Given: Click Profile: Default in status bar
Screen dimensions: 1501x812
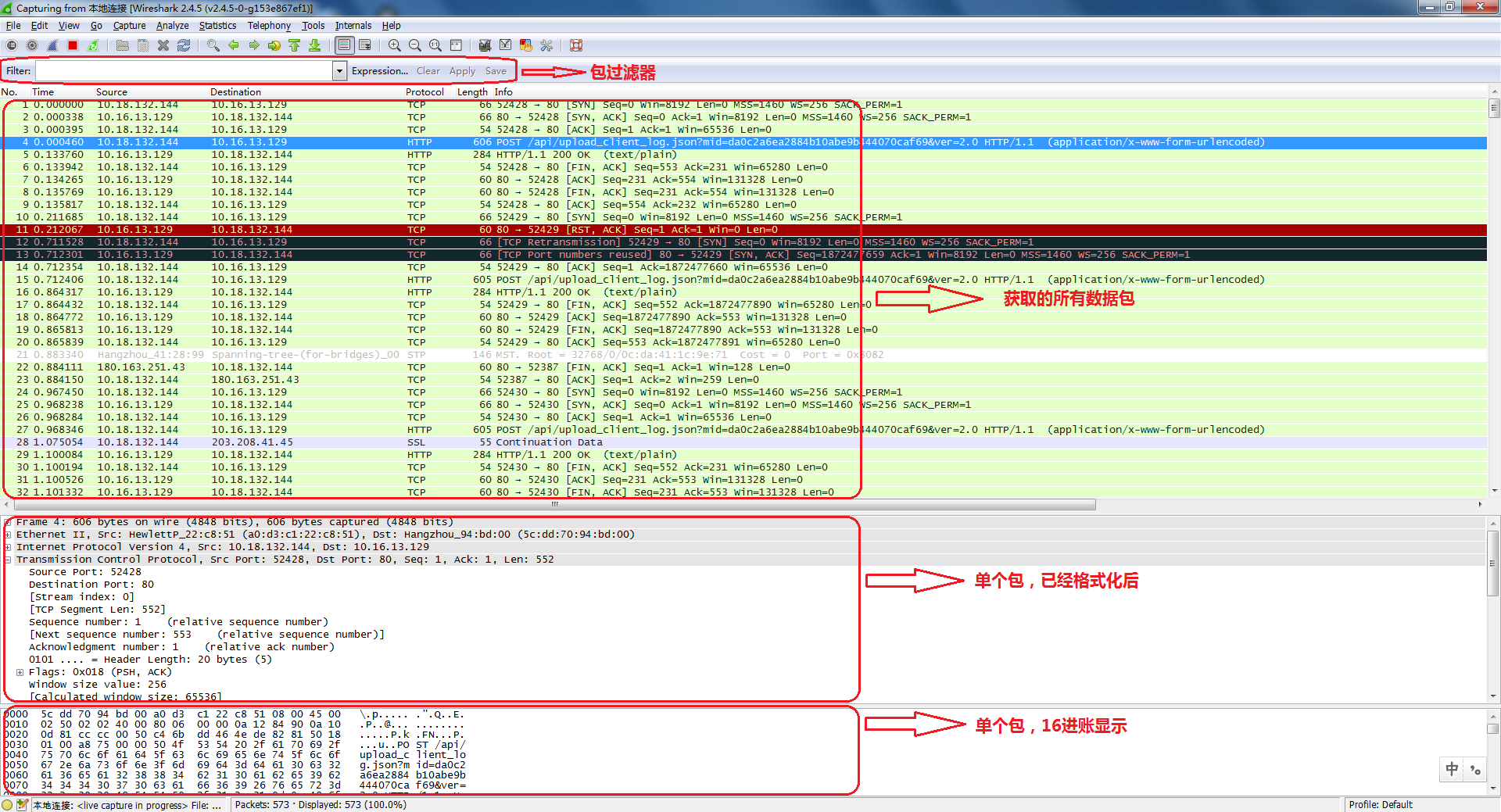Looking at the screenshot, I should [x=1381, y=805].
